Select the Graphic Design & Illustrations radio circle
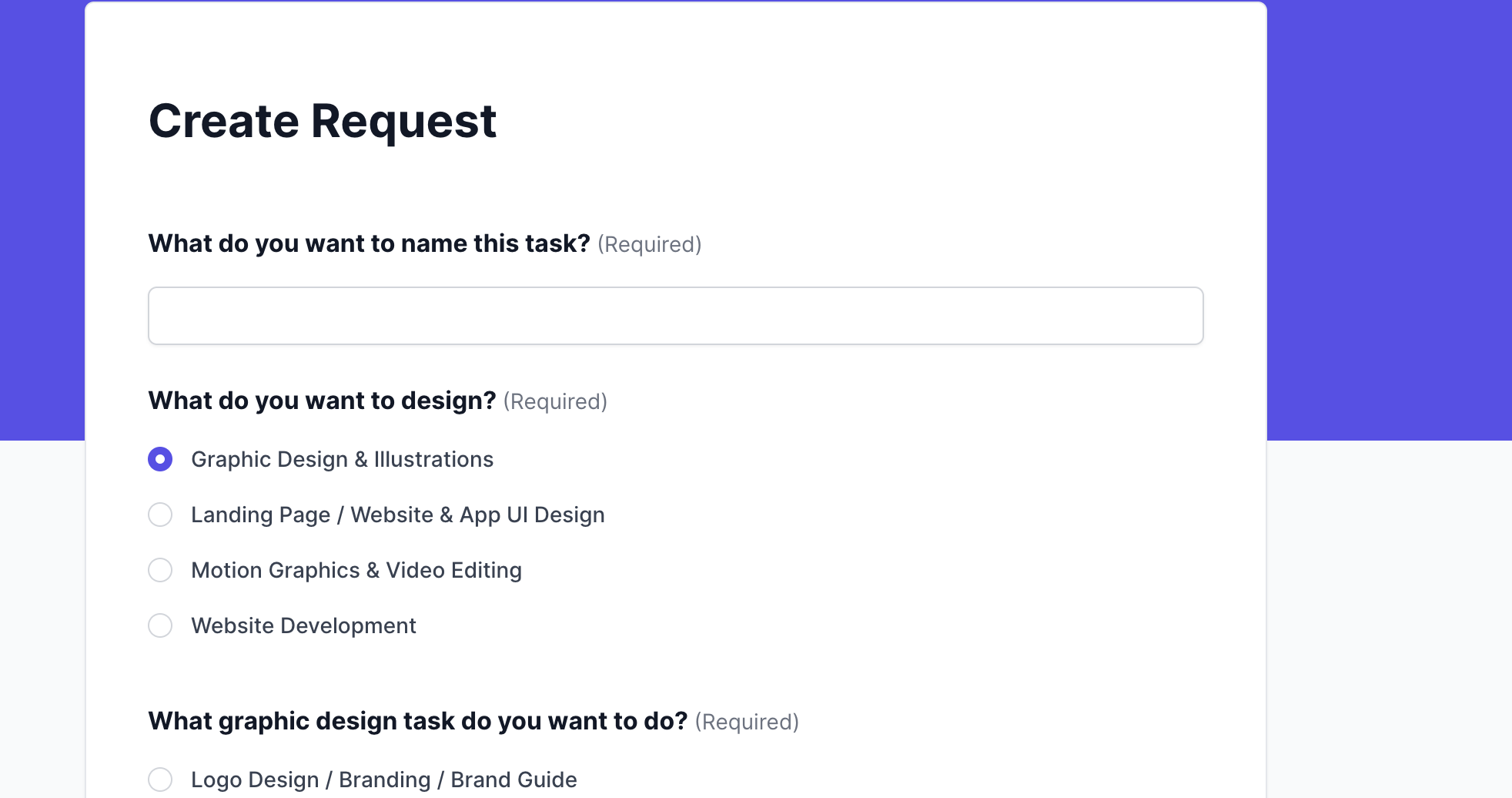The height and width of the screenshot is (798, 1512). click(160, 459)
